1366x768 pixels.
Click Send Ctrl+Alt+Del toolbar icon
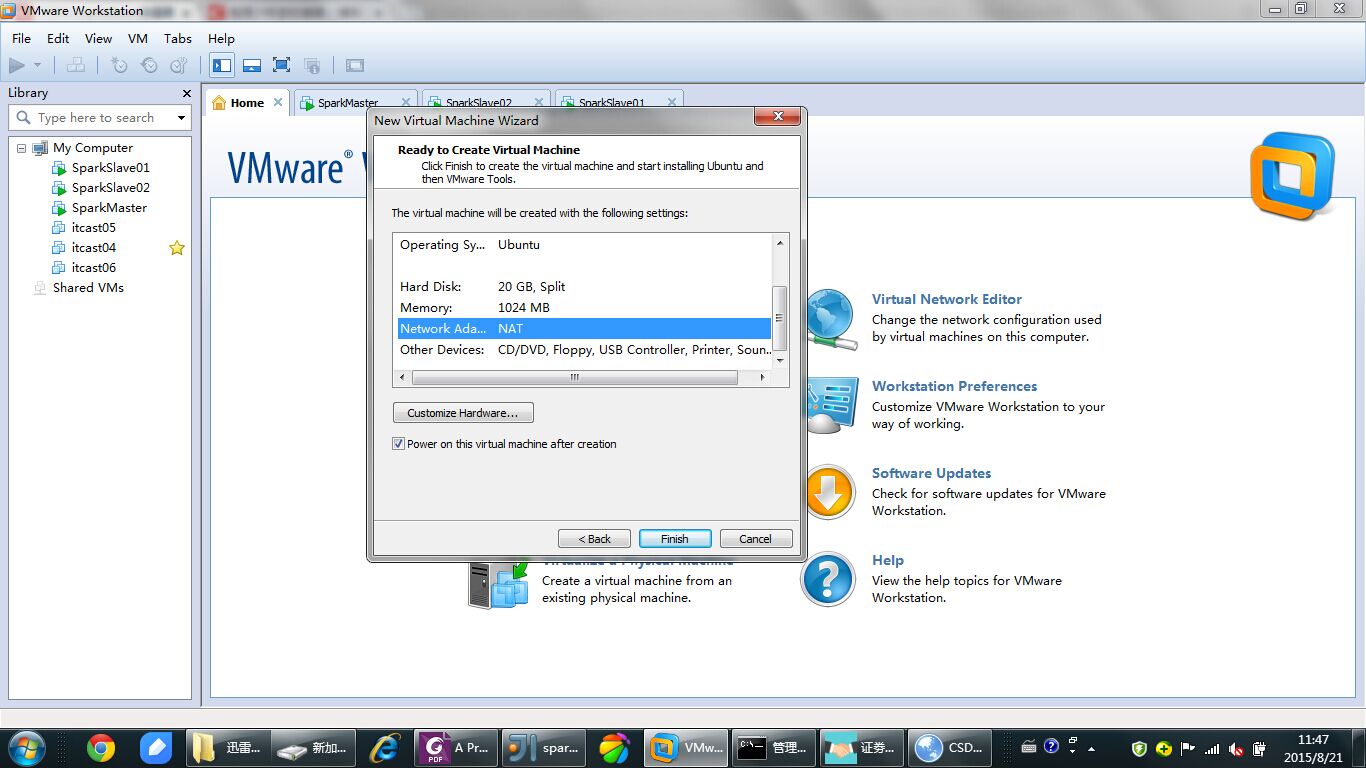(x=76, y=65)
